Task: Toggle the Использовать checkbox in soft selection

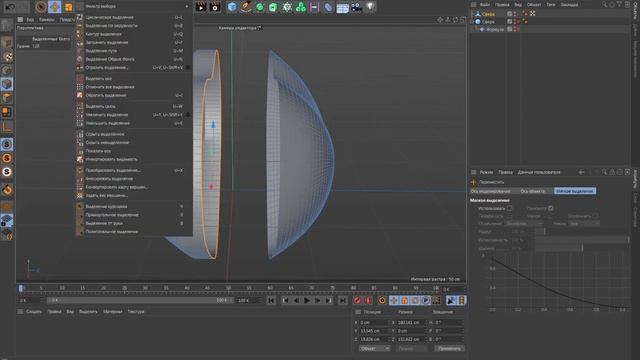Action: 509,208
